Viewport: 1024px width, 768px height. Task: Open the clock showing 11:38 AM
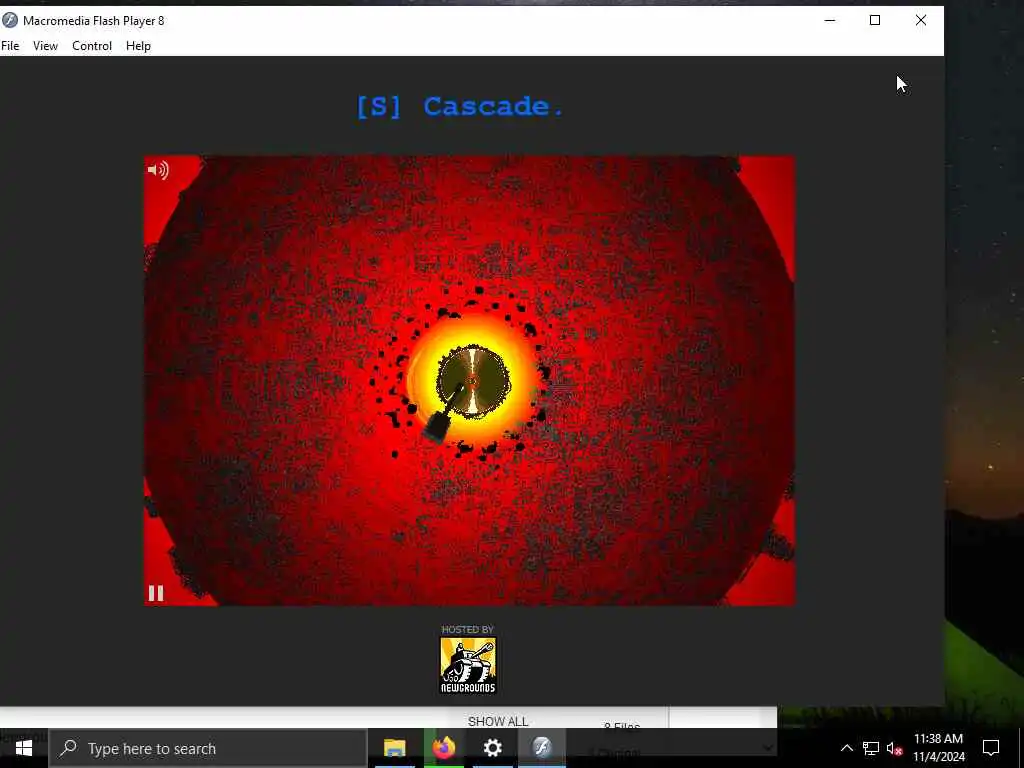(x=938, y=748)
